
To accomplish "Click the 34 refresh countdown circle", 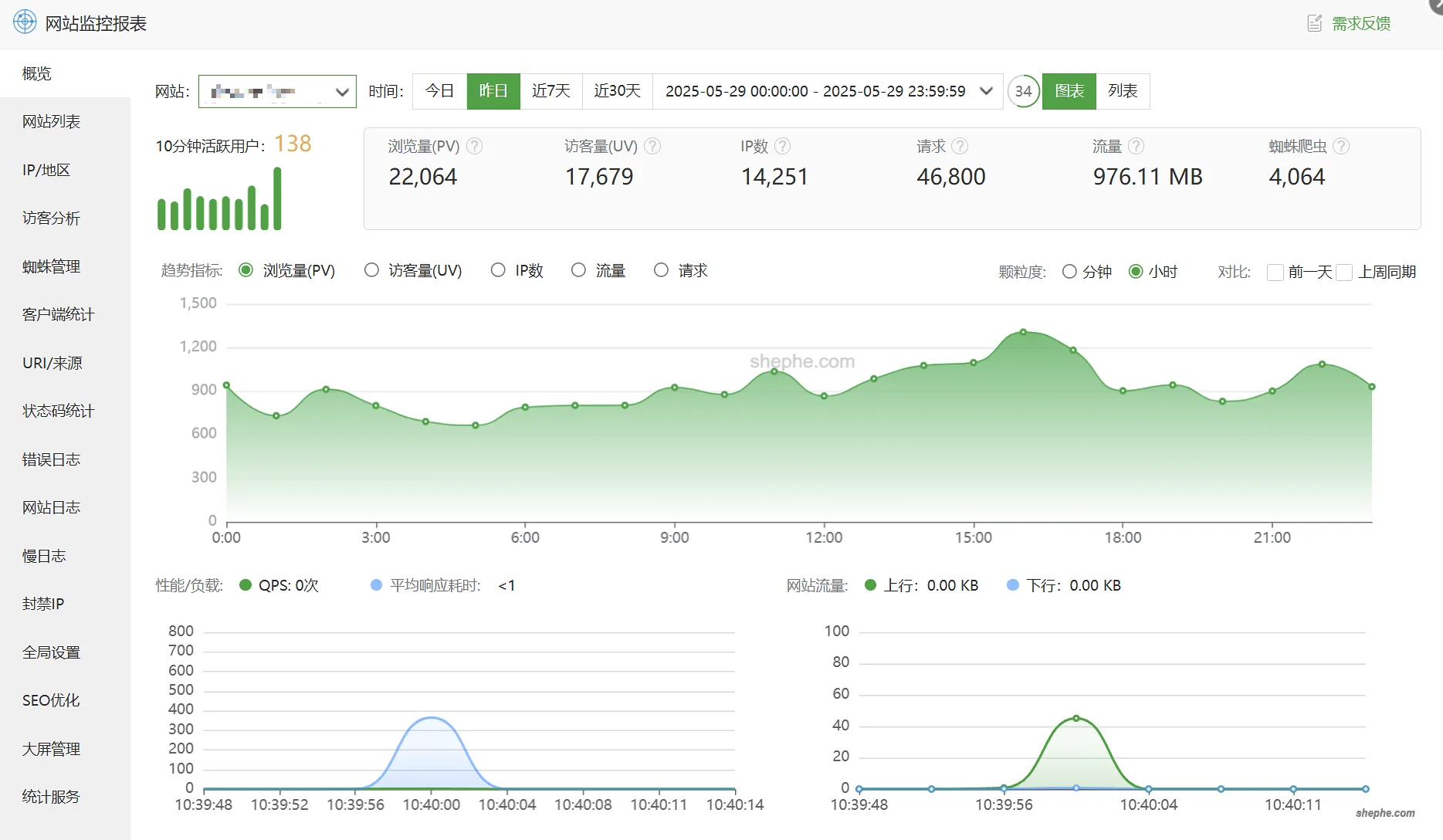I will pos(1023,91).
